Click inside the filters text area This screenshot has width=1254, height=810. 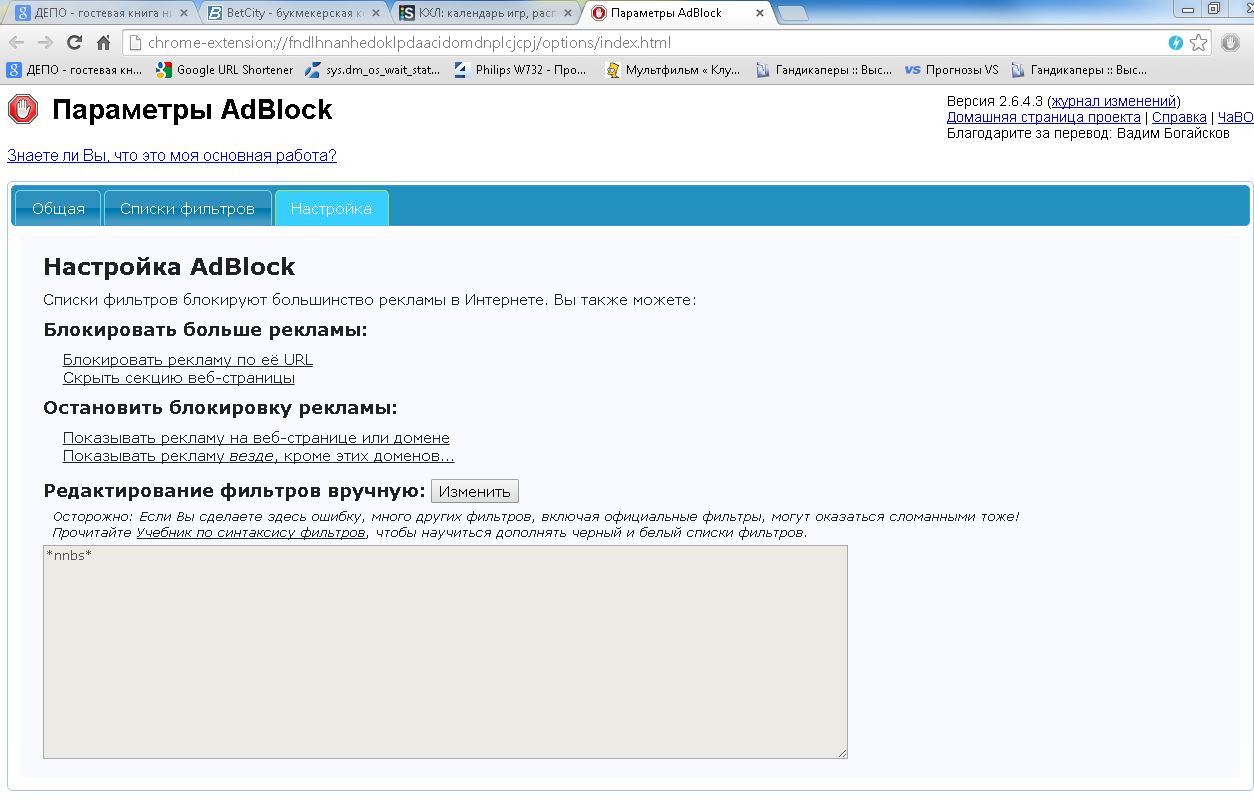click(x=445, y=651)
